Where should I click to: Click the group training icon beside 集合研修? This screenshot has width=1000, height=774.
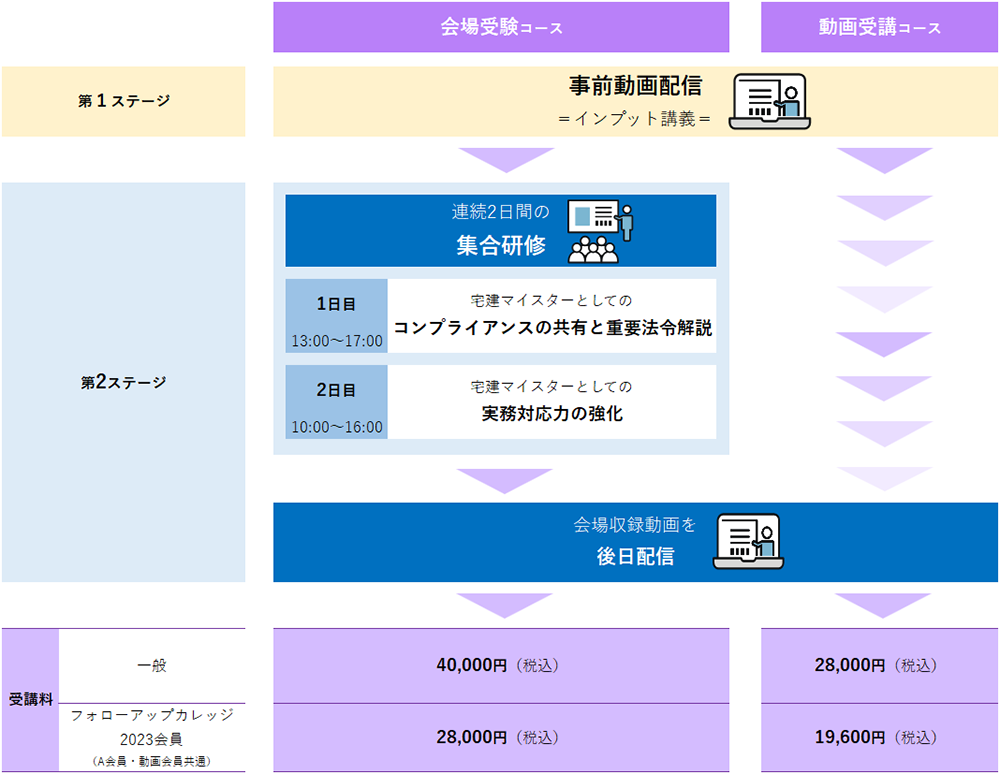point(601,231)
